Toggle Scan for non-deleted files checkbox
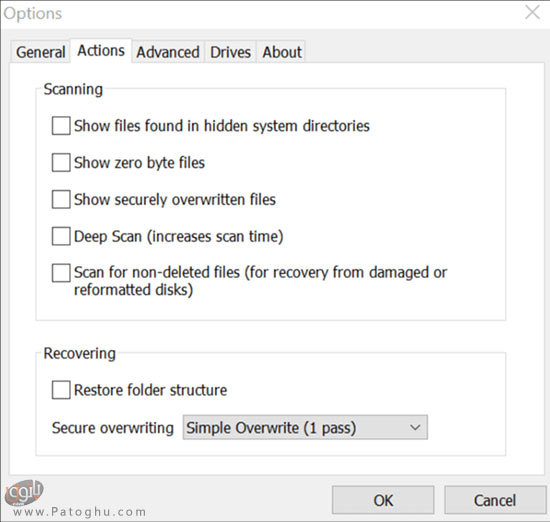 tap(61, 273)
